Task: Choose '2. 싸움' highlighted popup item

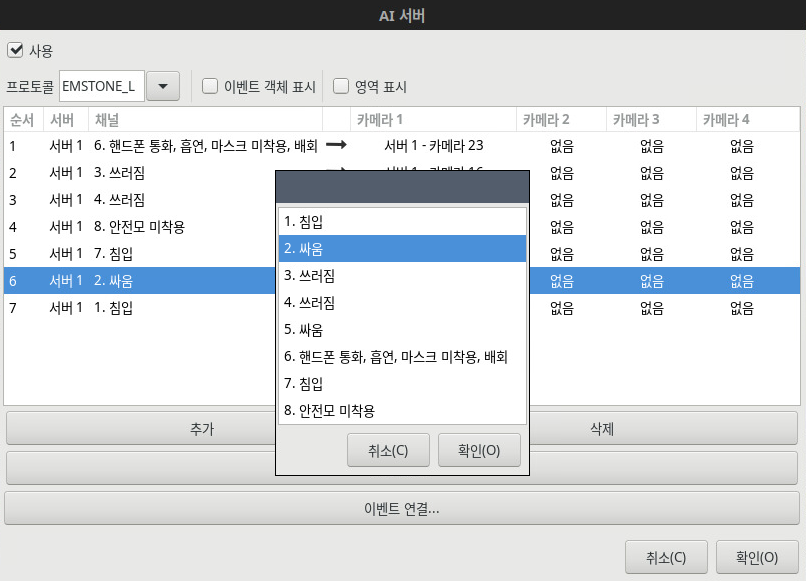Action: point(402,248)
